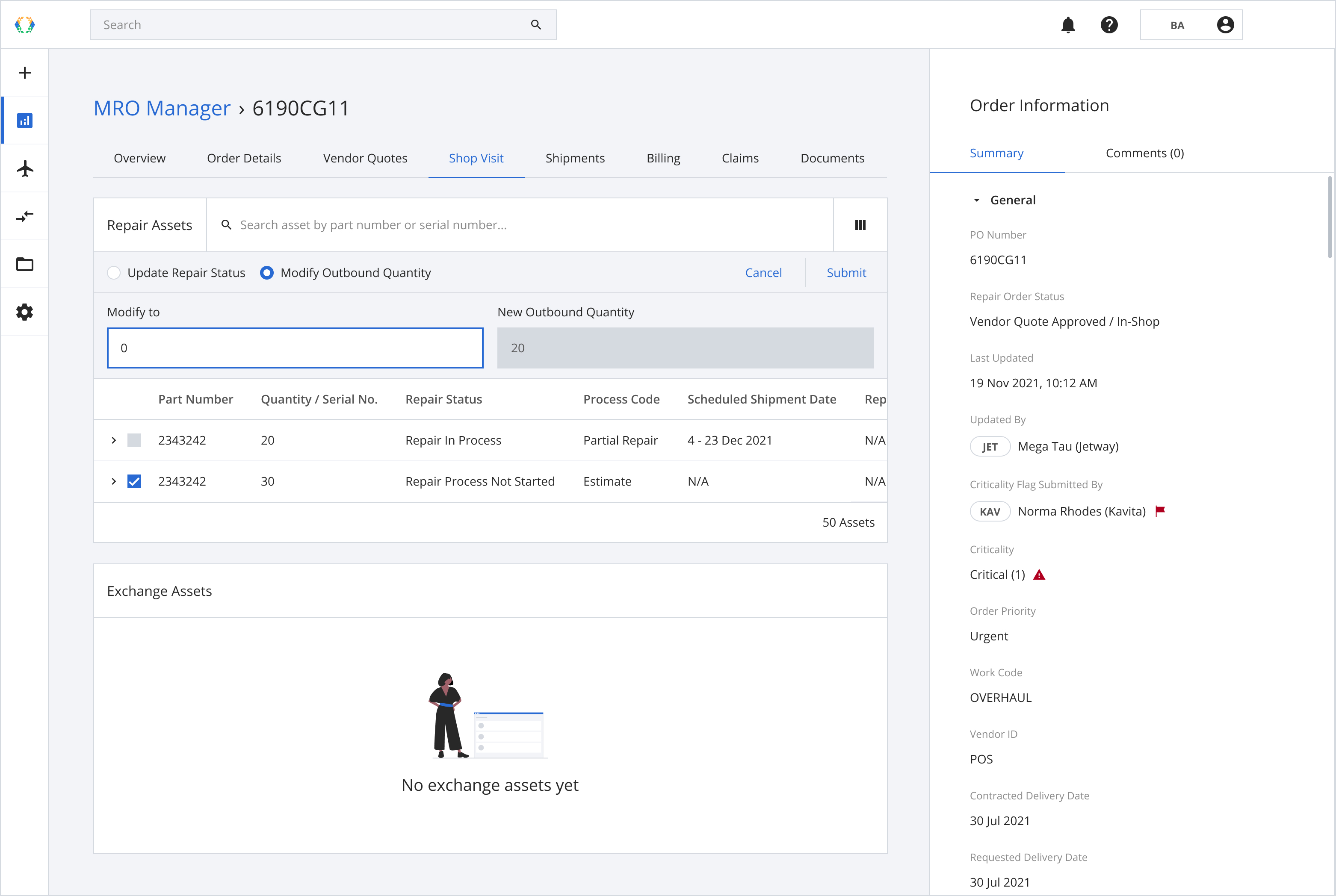Click the 50 Assets count text
Viewport: 1336px width, 896px height.
click(x=848, y=522)
